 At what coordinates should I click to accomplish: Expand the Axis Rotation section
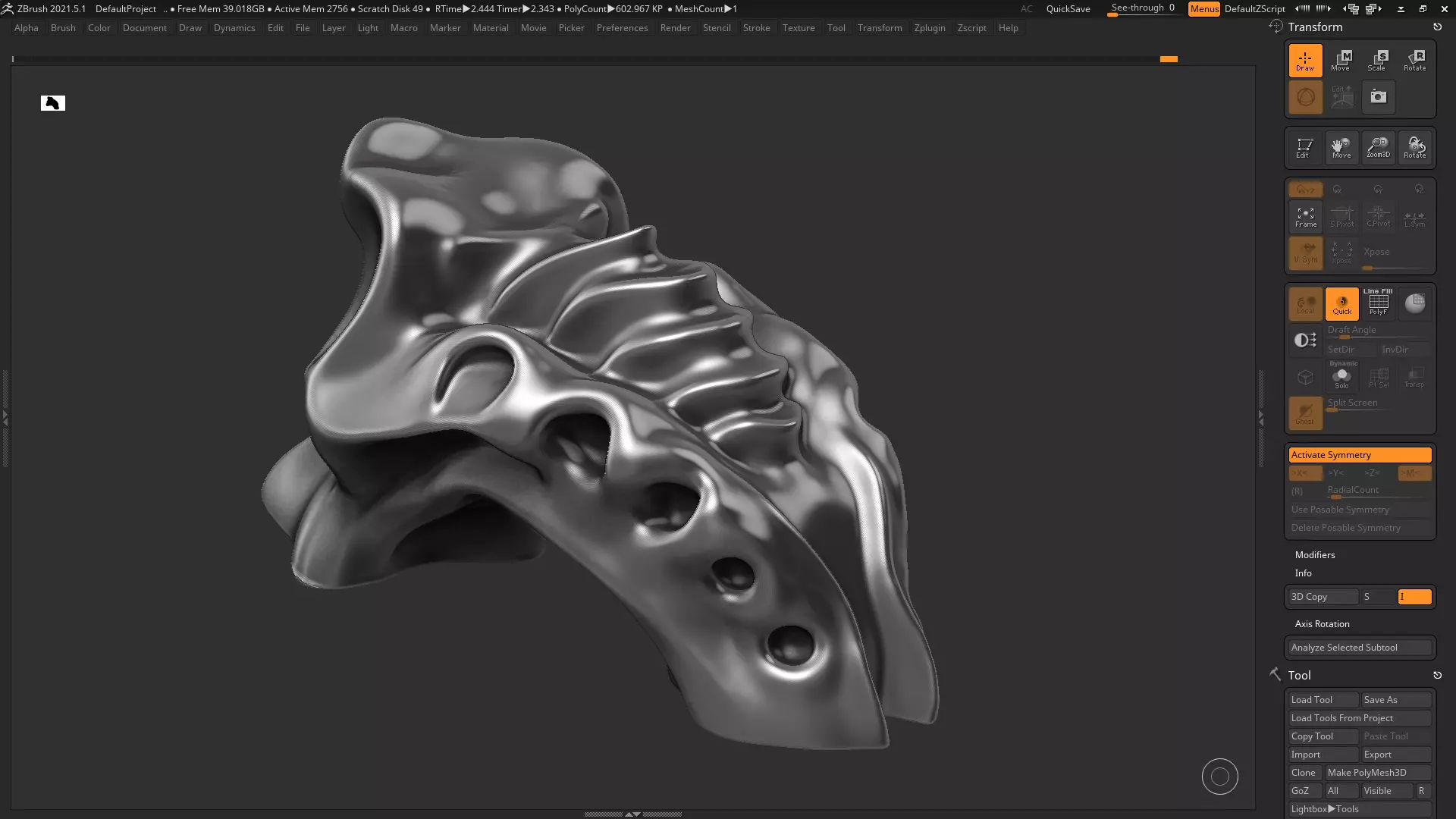pos(1322,624)
